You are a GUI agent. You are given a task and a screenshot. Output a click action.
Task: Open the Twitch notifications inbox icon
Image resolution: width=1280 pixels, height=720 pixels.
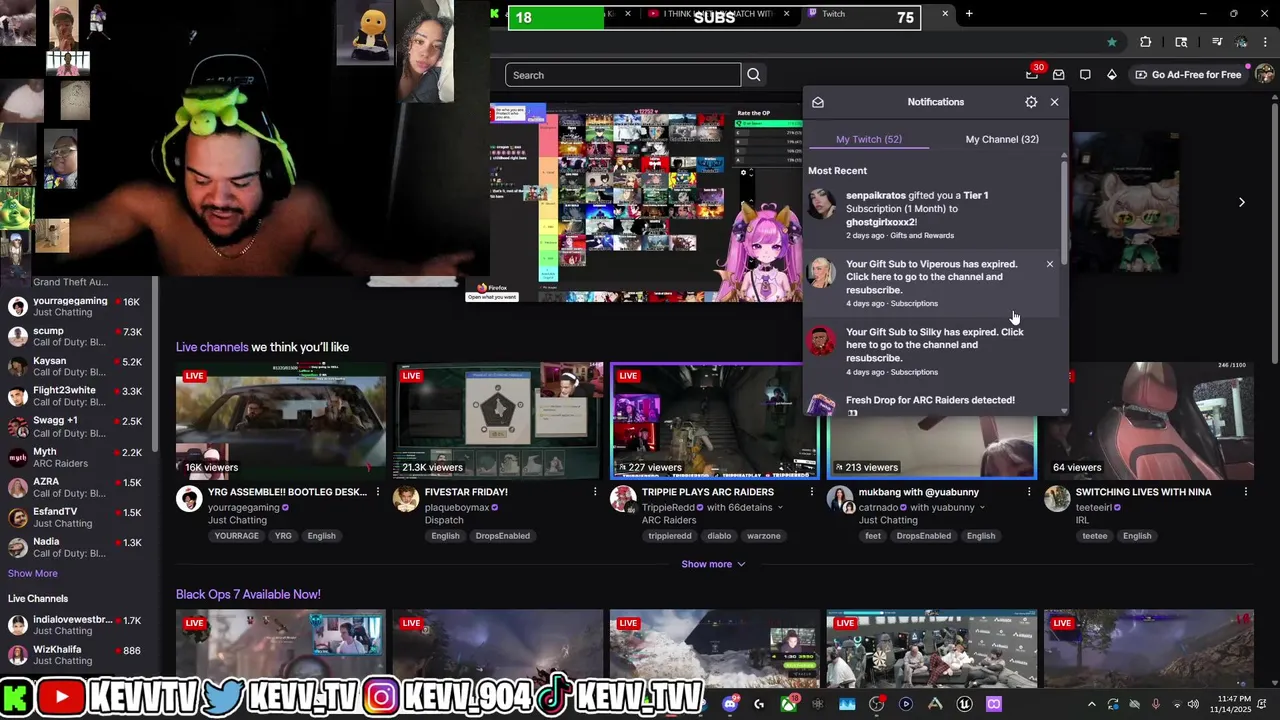coord(1032,74)
